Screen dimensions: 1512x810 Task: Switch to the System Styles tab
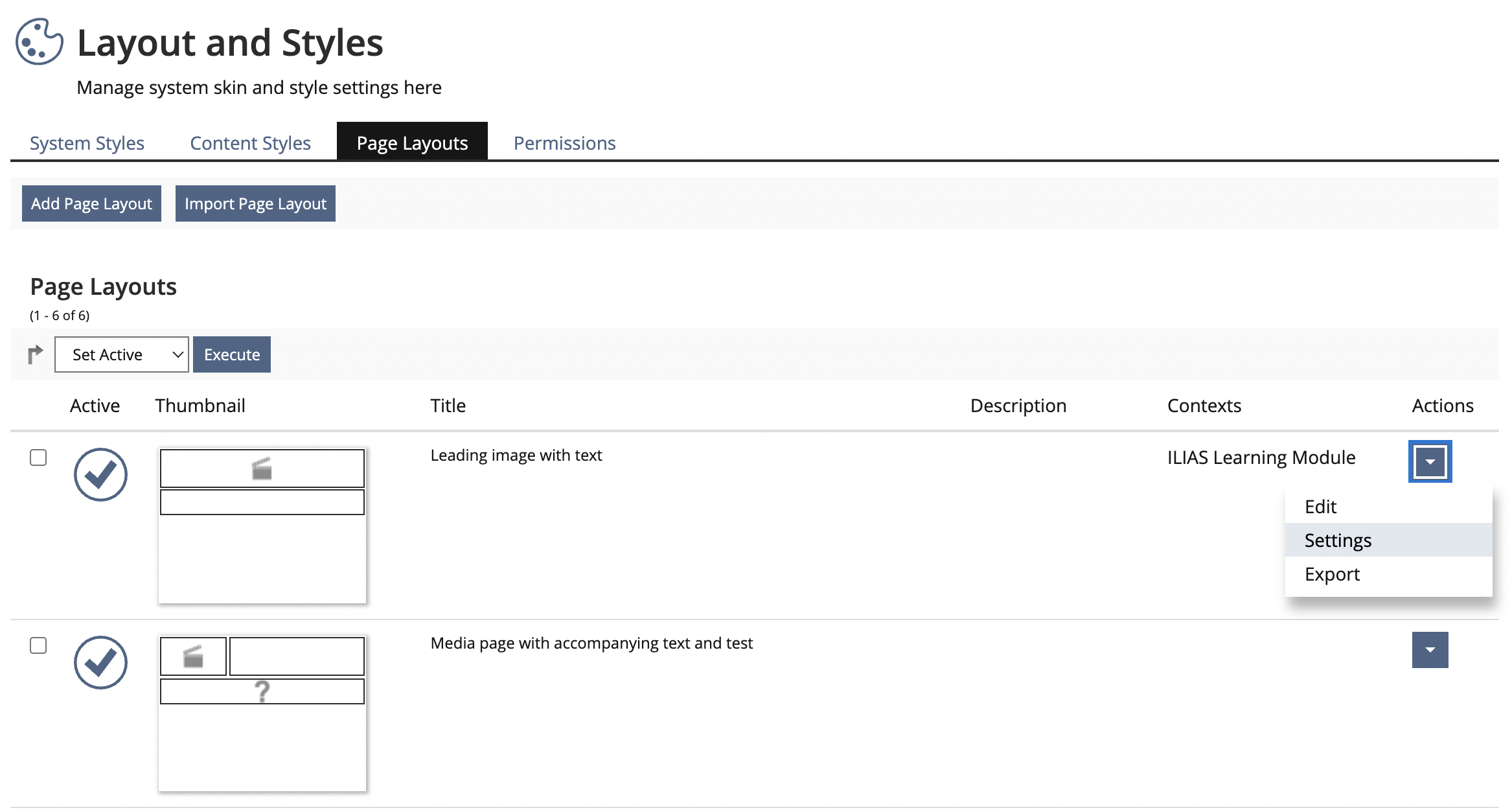(87, 143)
